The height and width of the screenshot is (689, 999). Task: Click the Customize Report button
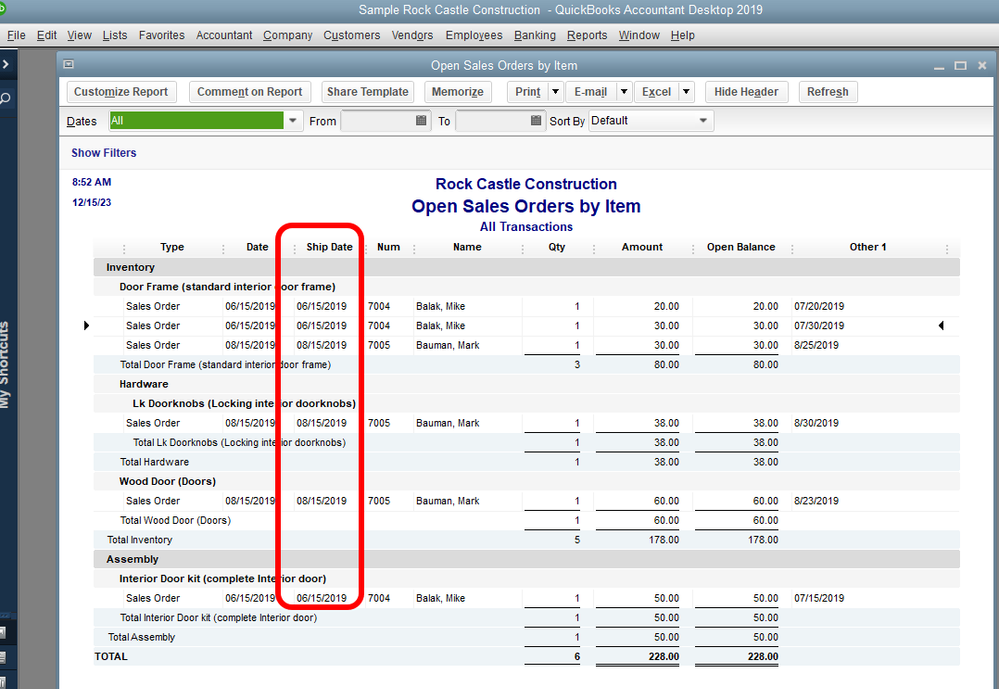(x=121, y=92)
